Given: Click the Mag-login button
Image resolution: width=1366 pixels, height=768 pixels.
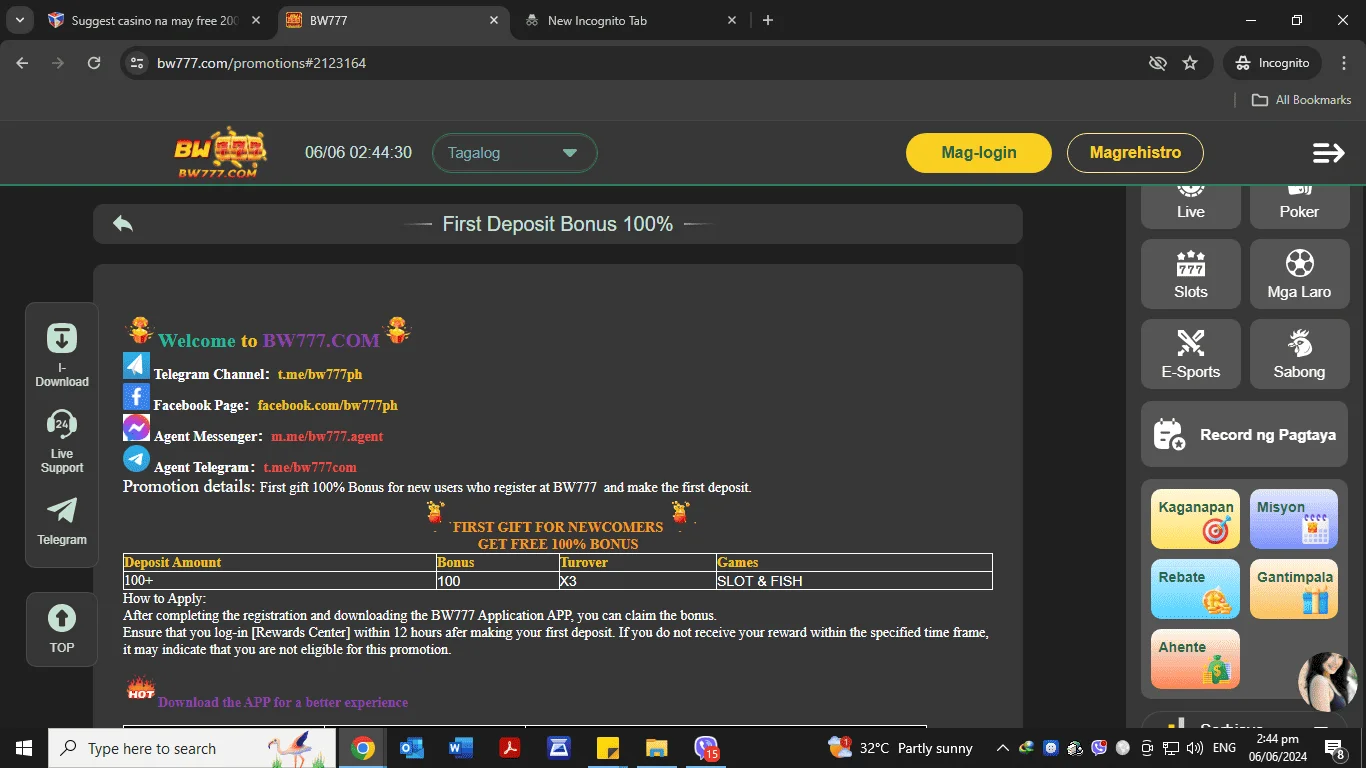Looking at the screenshot, I should [x=979, y=153].
